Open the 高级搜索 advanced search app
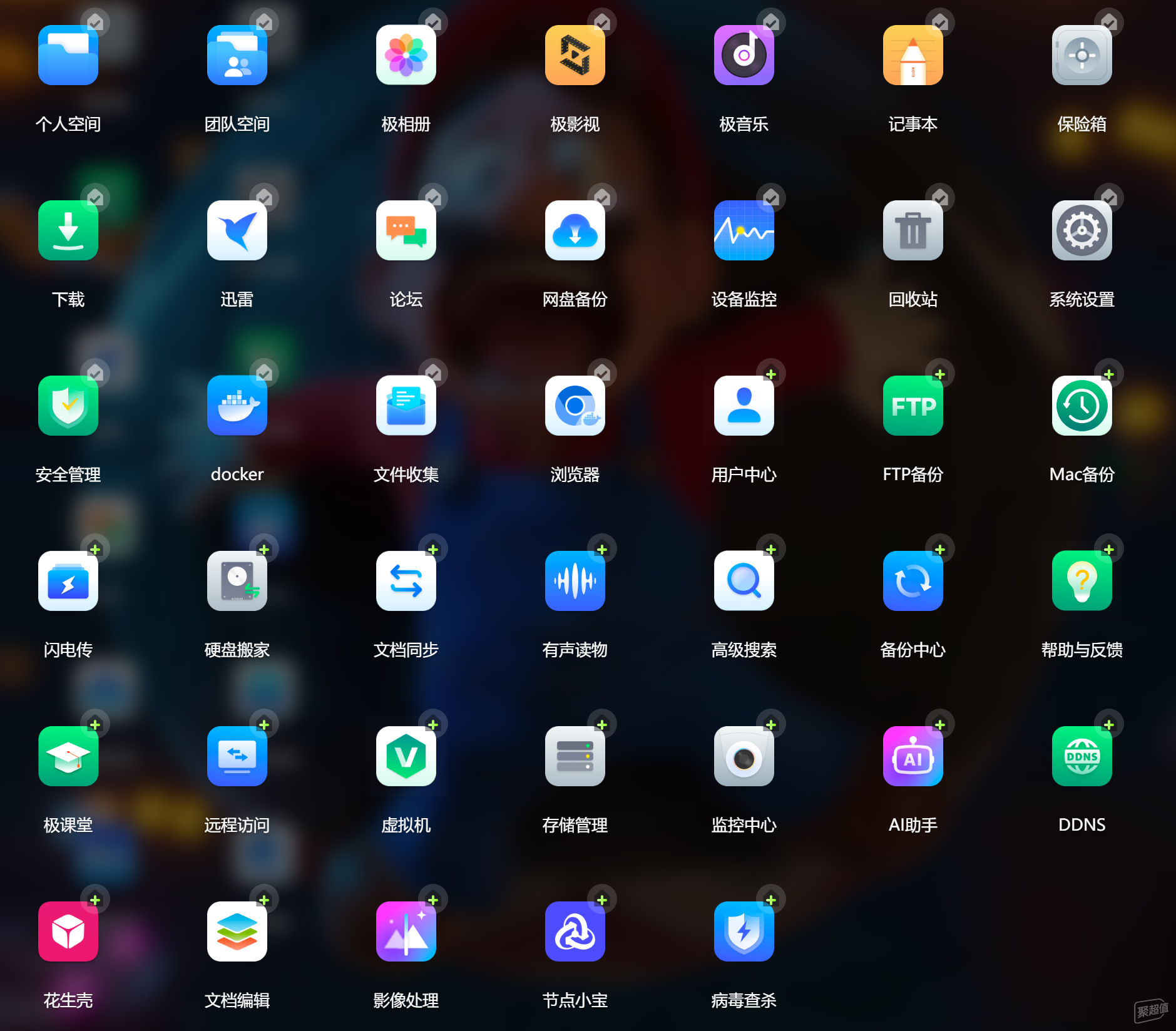 click(x=744, y=581)
